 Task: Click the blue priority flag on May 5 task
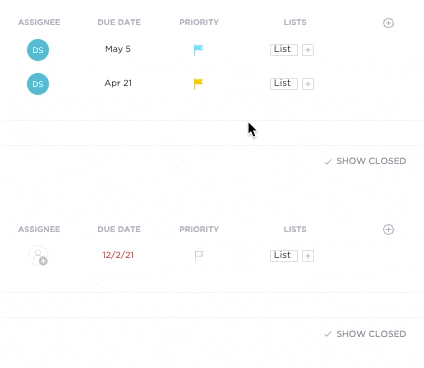(198, 50)
